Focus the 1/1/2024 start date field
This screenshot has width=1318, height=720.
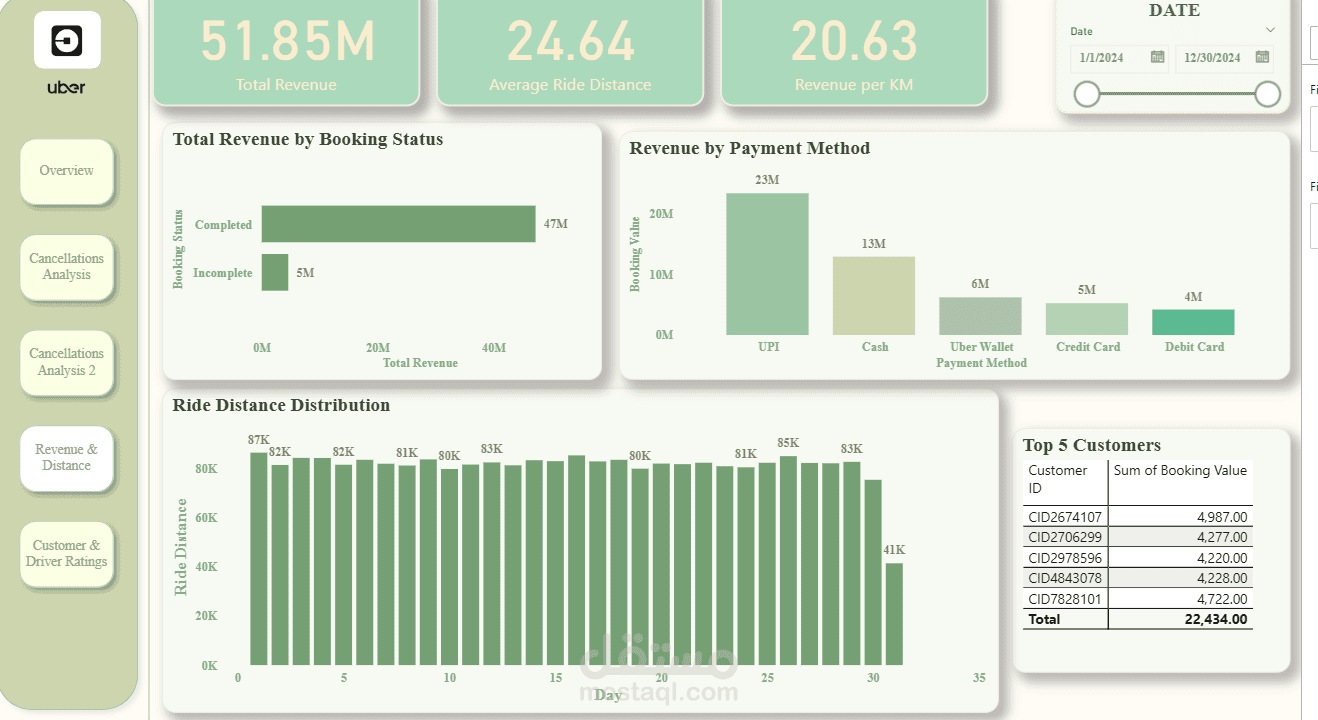pos(1119,58)
